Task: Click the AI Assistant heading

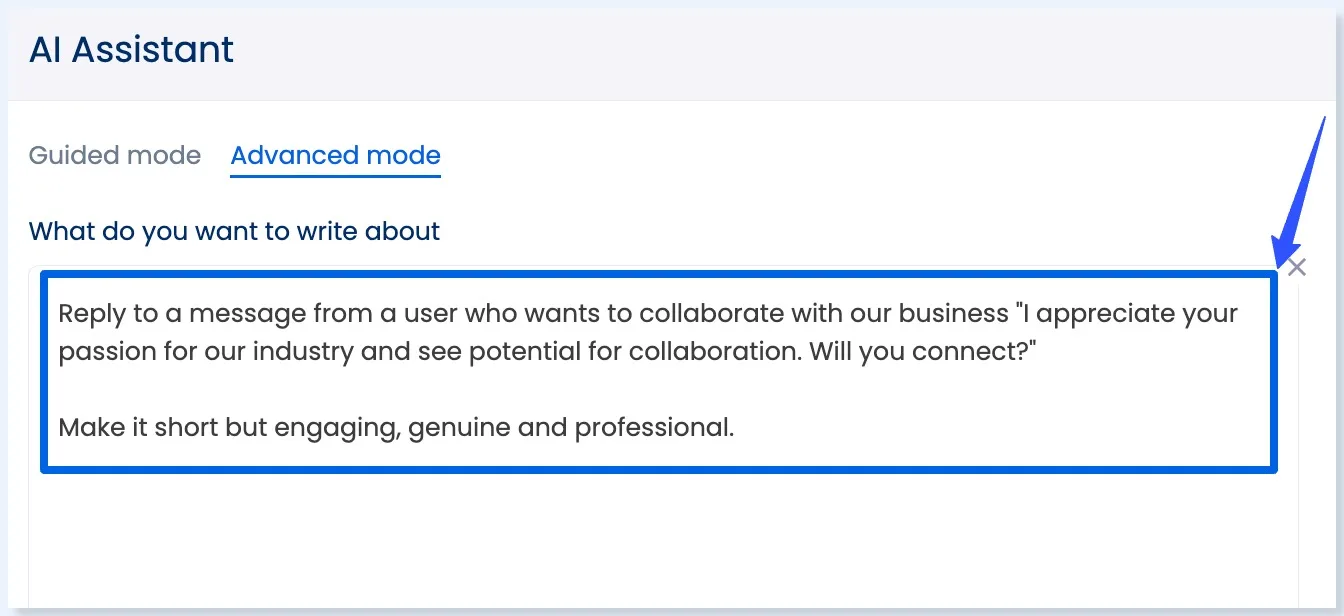Action: [131, 50]
